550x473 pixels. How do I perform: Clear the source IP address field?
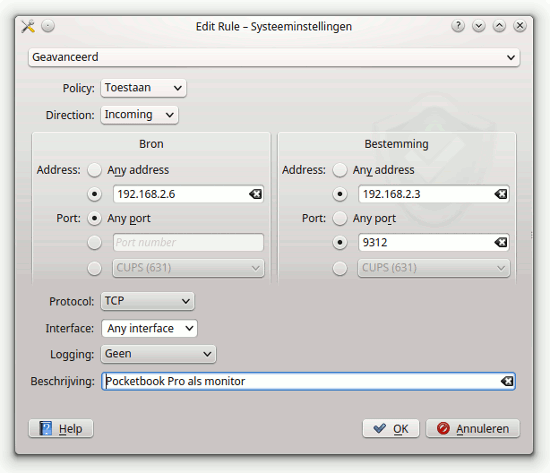pyautogui.click(x=255, y=194)
